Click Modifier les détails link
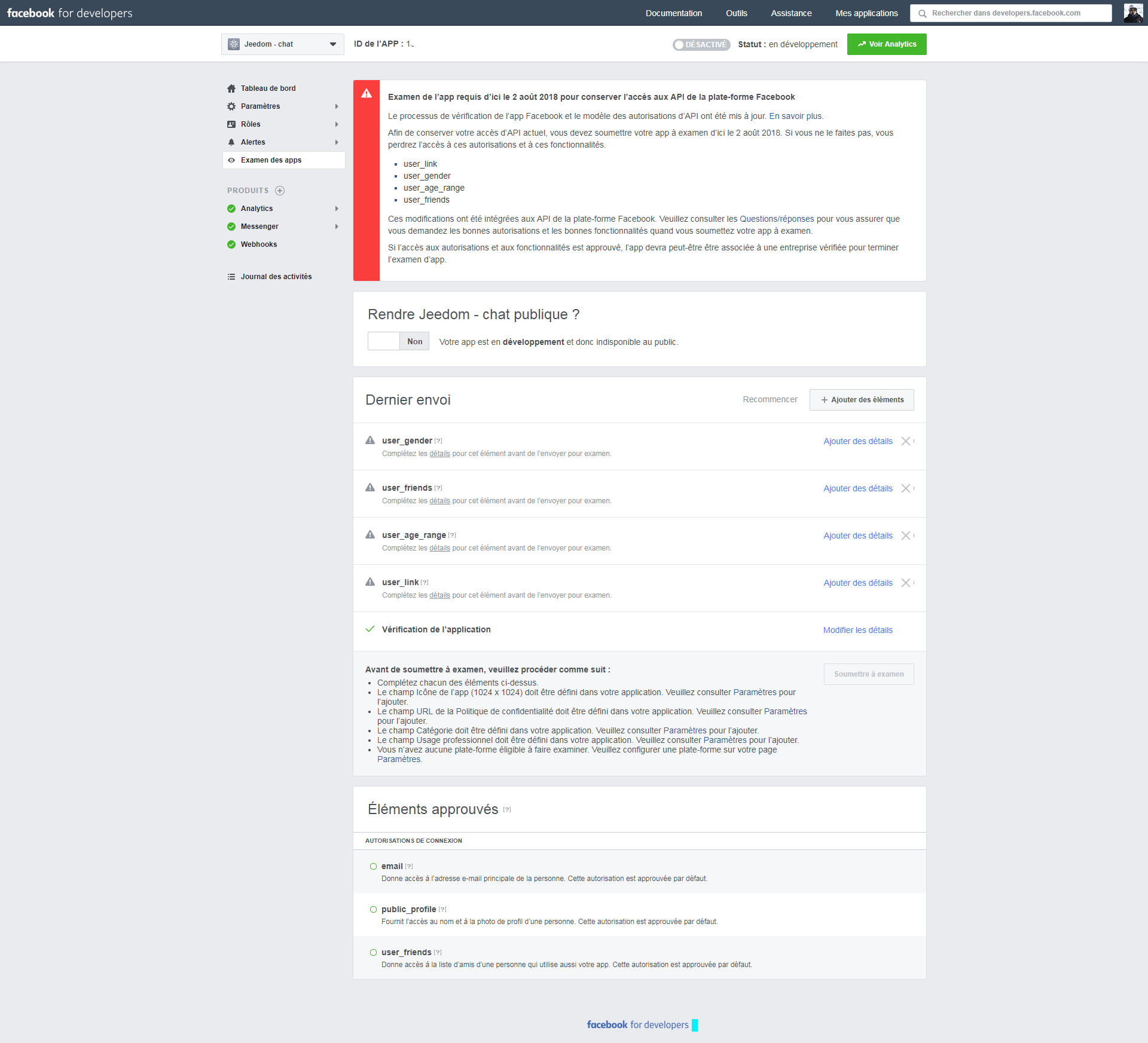The width and height of the screenshot is (1148, 1043). click(857, 630)
